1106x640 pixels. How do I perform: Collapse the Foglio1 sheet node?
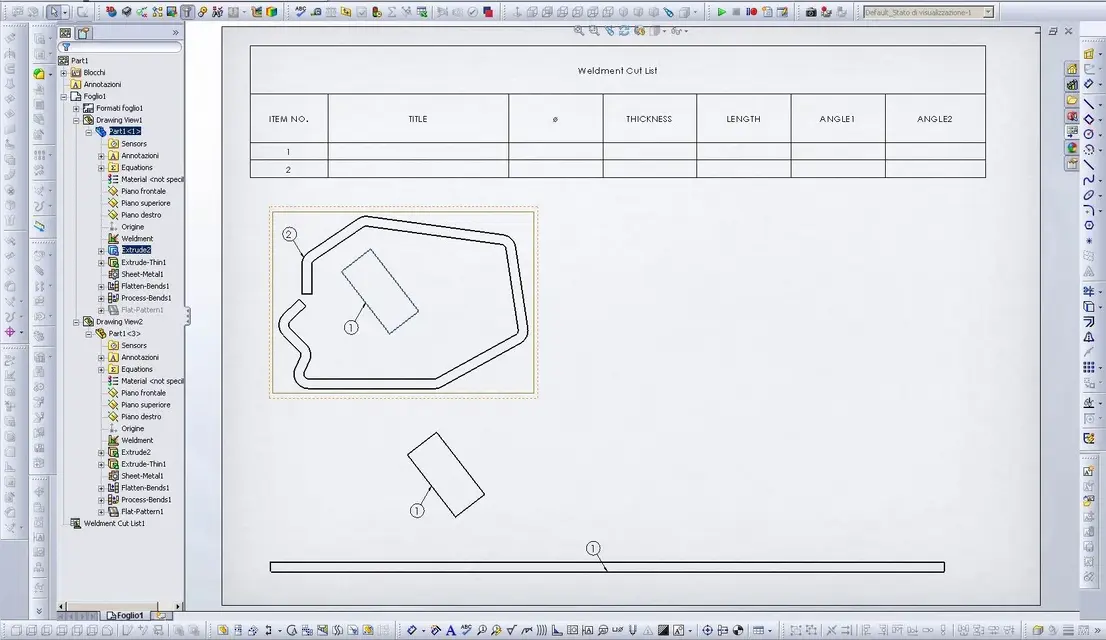(x=64, y=97)
